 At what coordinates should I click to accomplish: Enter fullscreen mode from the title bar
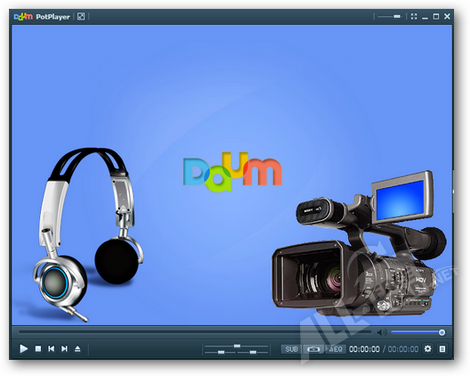414,16
